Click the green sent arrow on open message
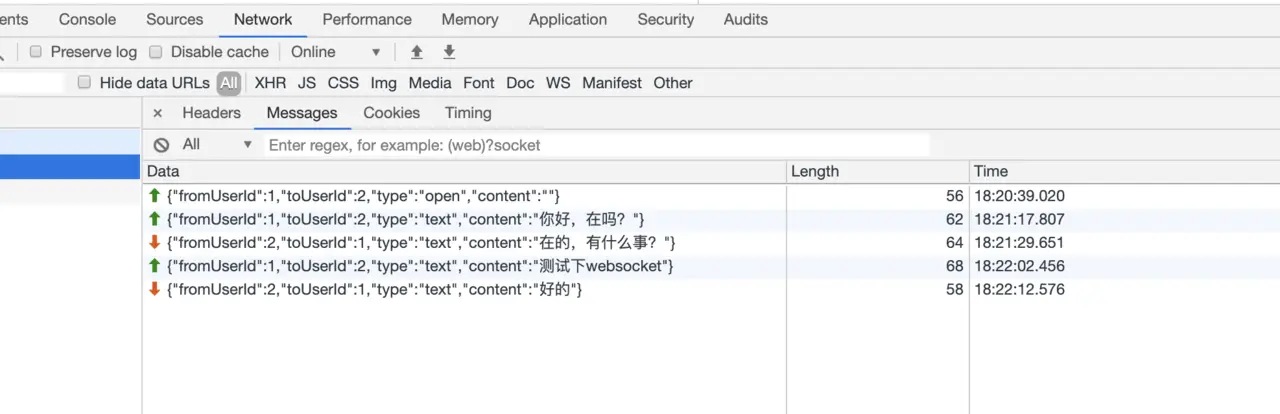1280x414 pixels. 154,196
